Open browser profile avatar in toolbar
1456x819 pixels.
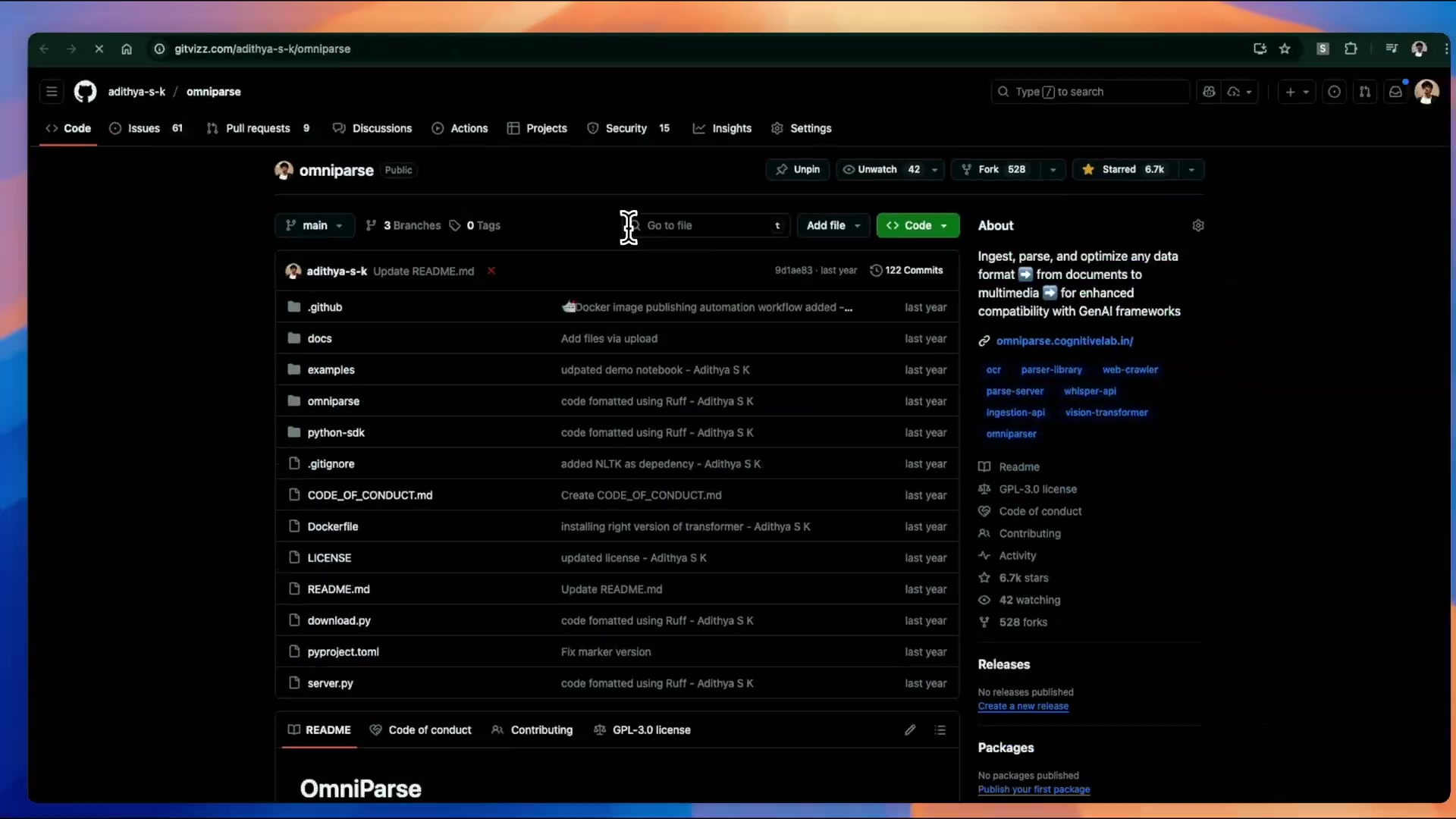point(1419,49)
